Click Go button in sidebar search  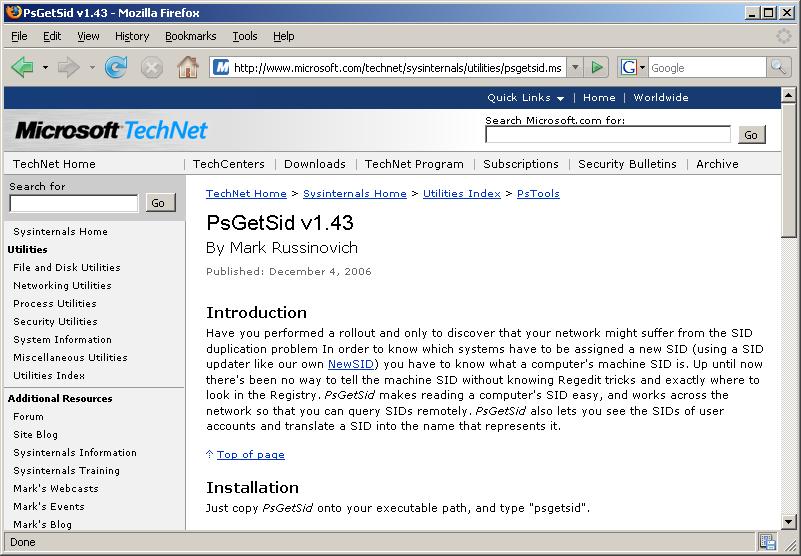click(x=158, y=203)
